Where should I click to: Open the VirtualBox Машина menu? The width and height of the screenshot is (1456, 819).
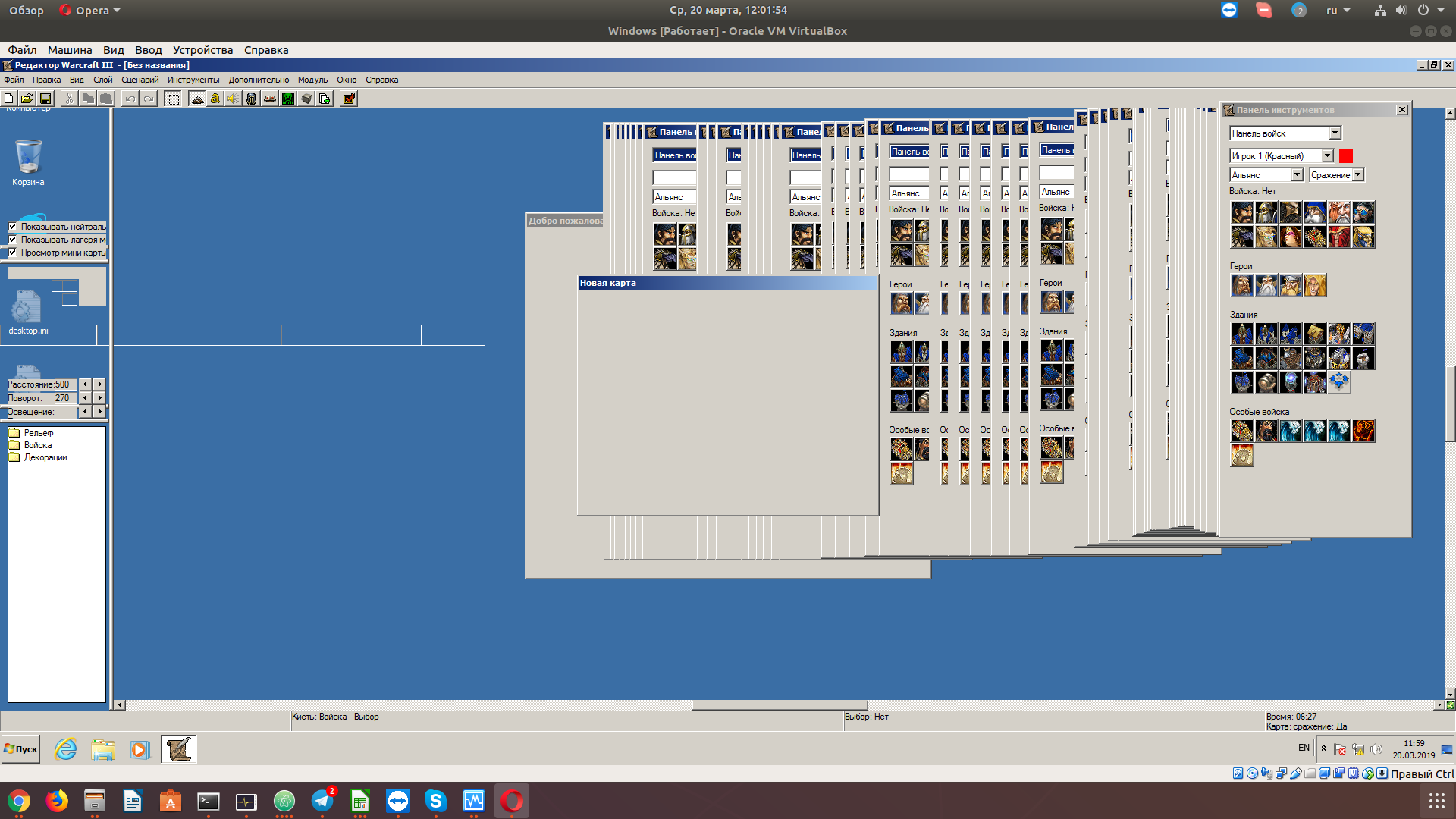click(x=70, y=50)
